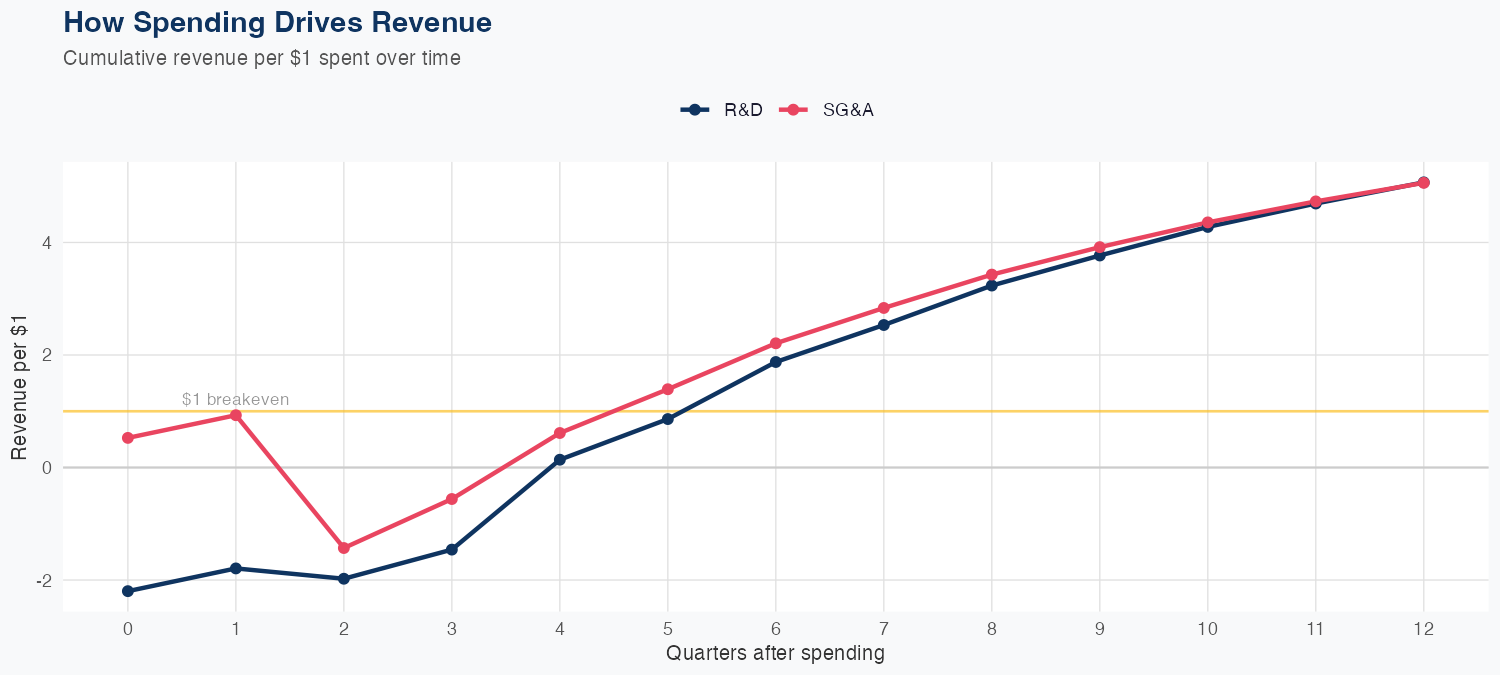Viewport: 1500px width, 675px height.
Task: Click the final data point at quarter 12
Action: pyautogui.click(x=1423, y=183)
